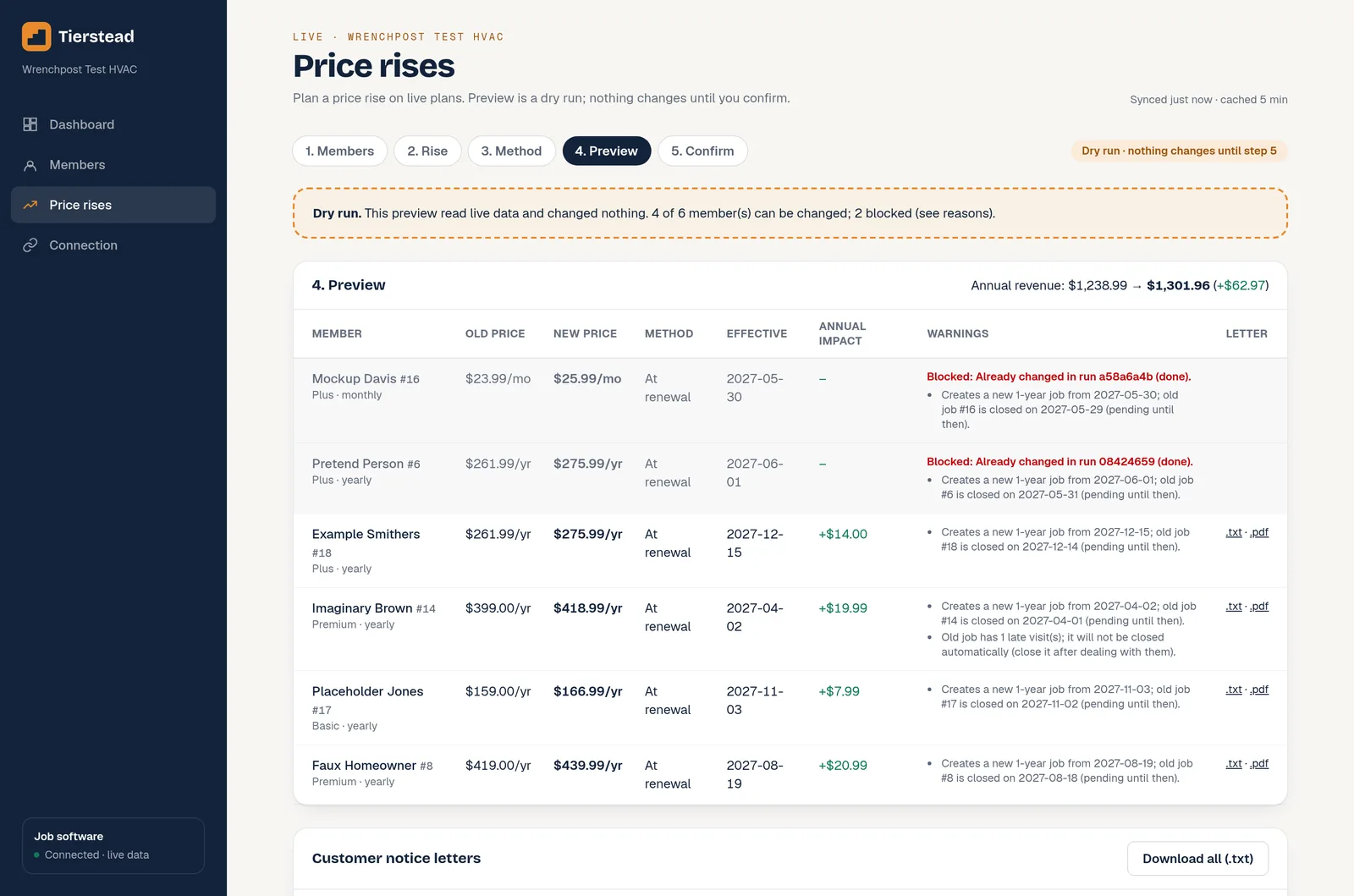
Task: Click new price $166.99/yr
Action: [x=587, y=691]
